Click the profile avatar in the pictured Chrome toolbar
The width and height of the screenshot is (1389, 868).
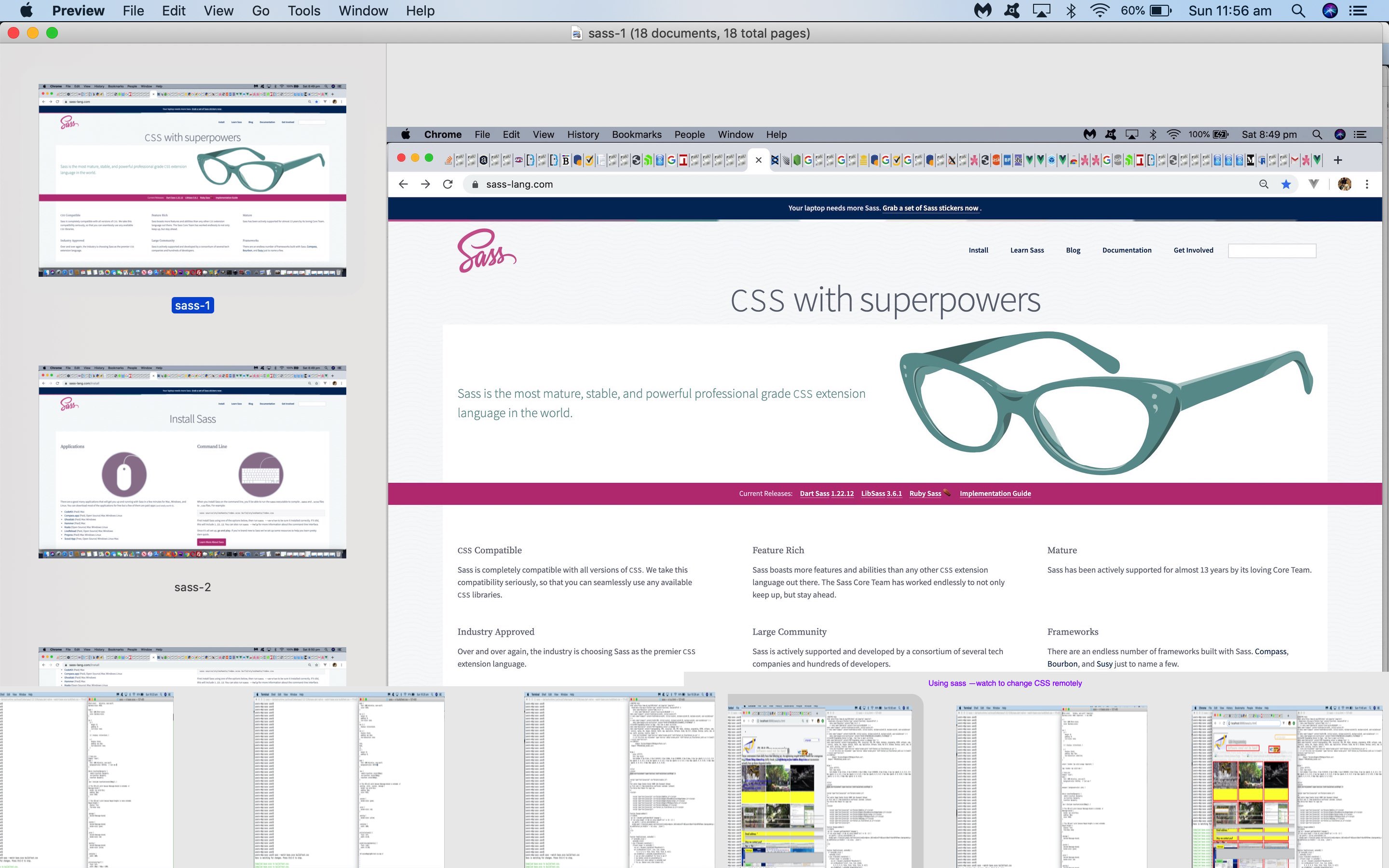pos(1344,184)
